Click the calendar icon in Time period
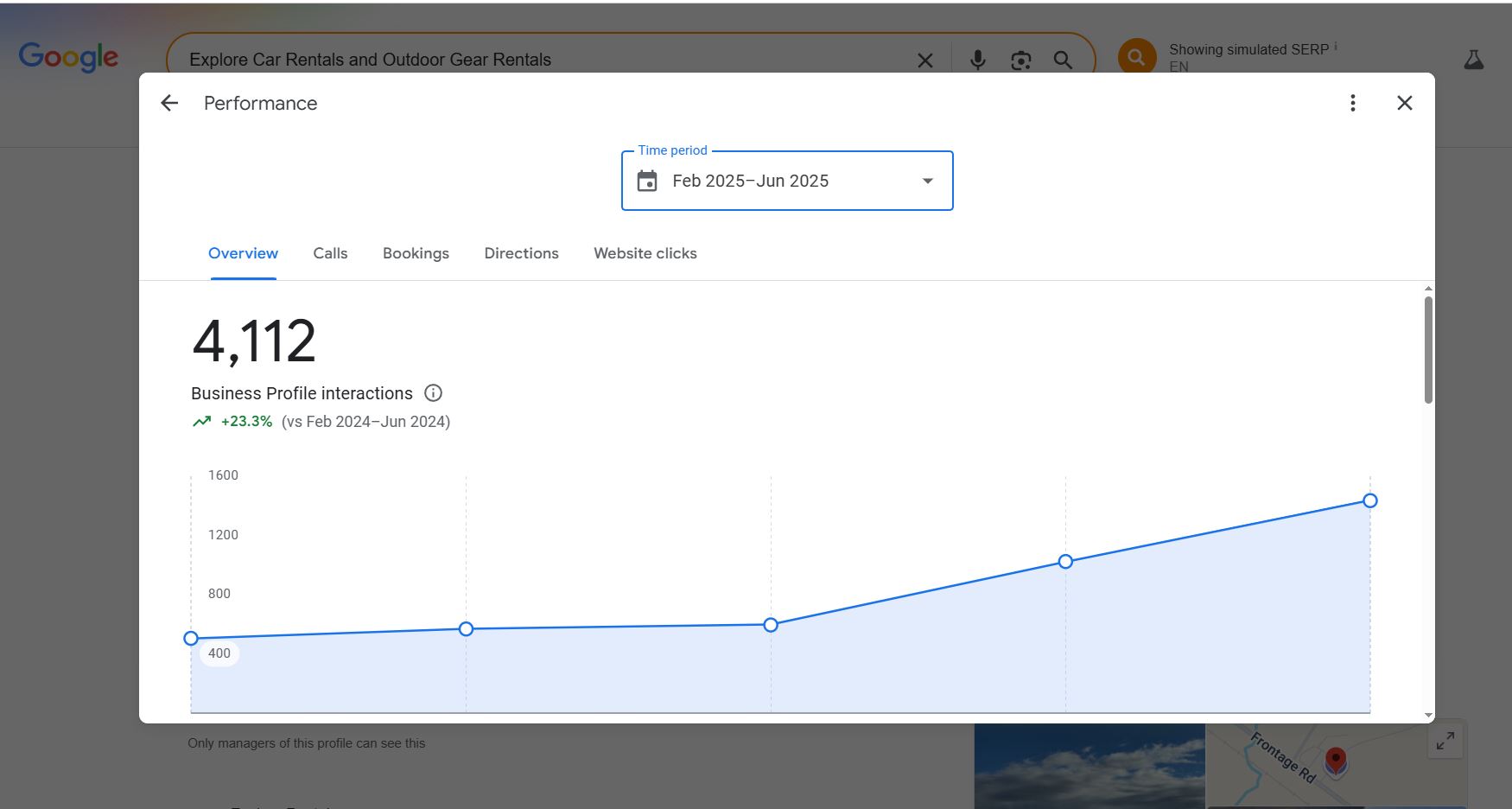 pos(647,182)
